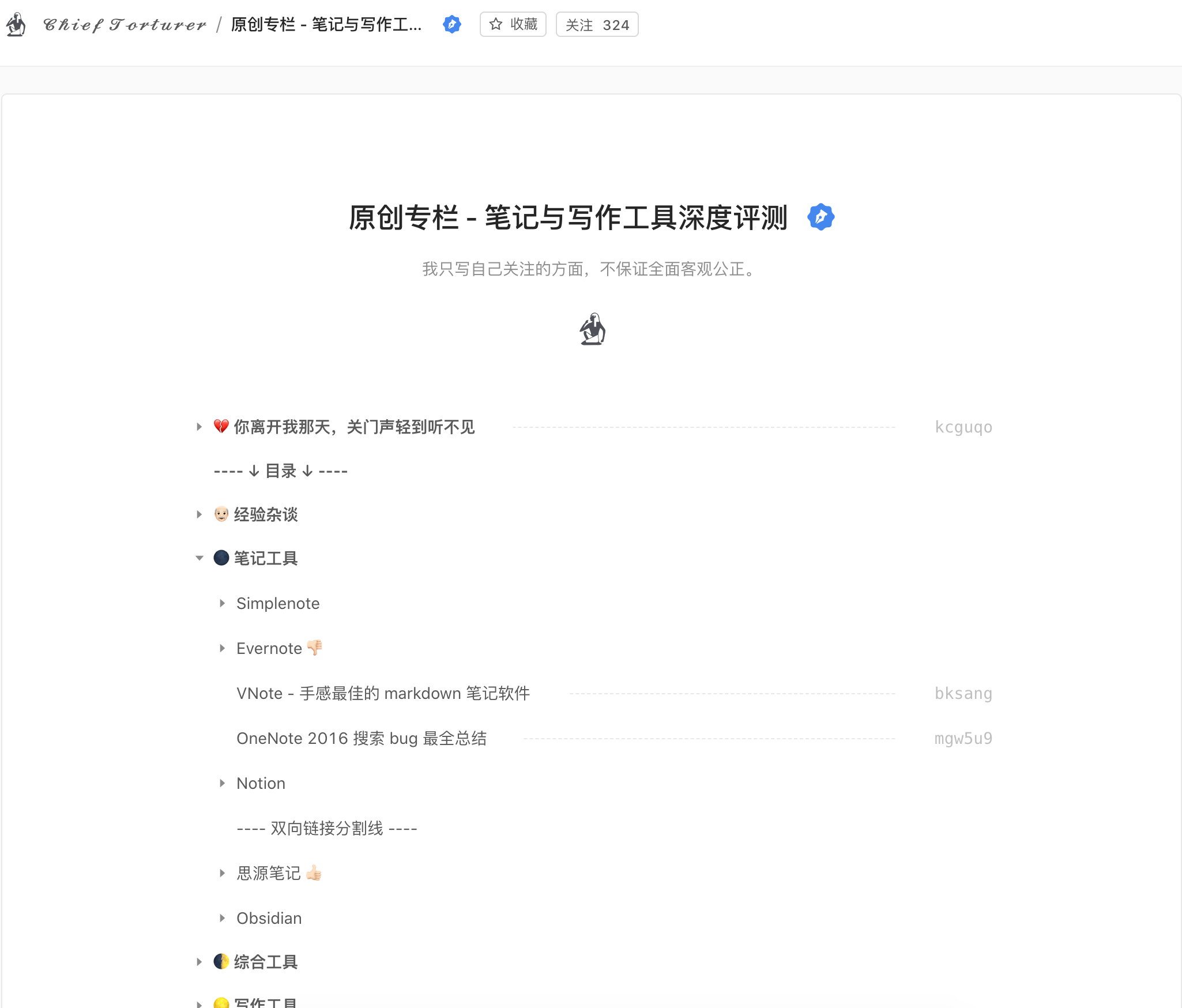Viewport: 1182px width, 1008px height.
Task: Click the Notion entry text
Action: pos(261,783)
